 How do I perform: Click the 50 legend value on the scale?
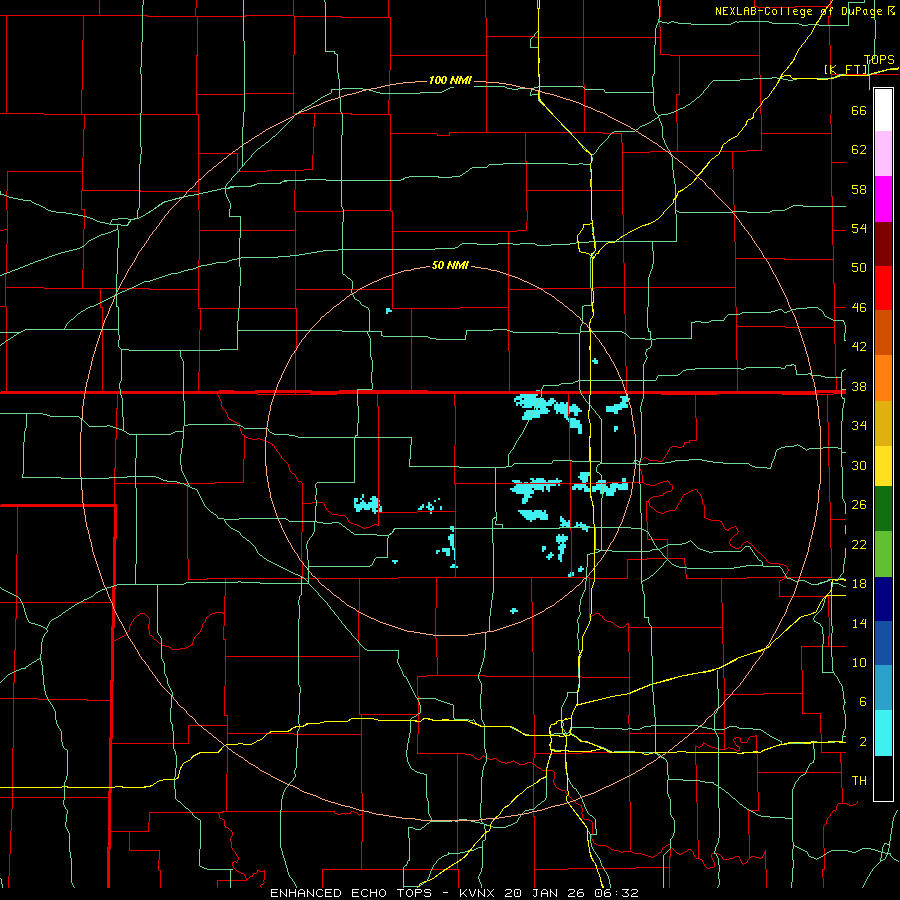tap(859, 268)
